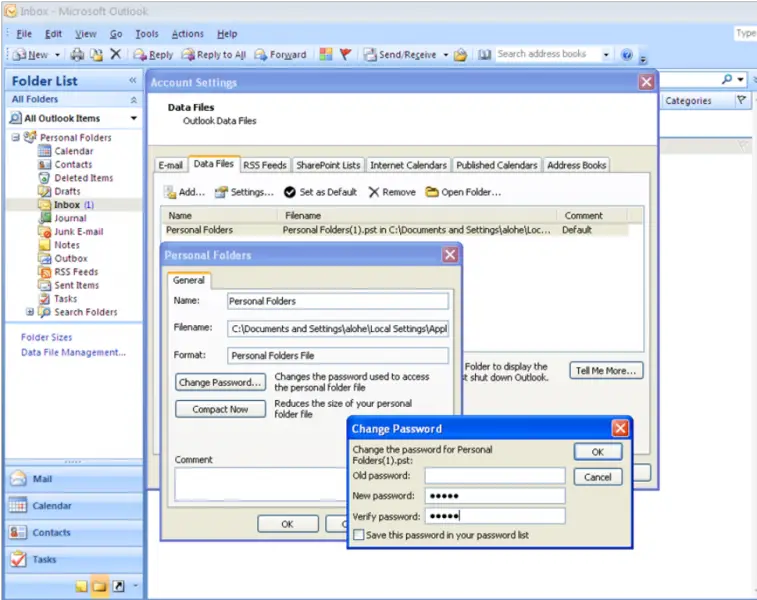Click the Compact Now button
The width and height of the screenshot is (757, 600).
click(220, 409)
